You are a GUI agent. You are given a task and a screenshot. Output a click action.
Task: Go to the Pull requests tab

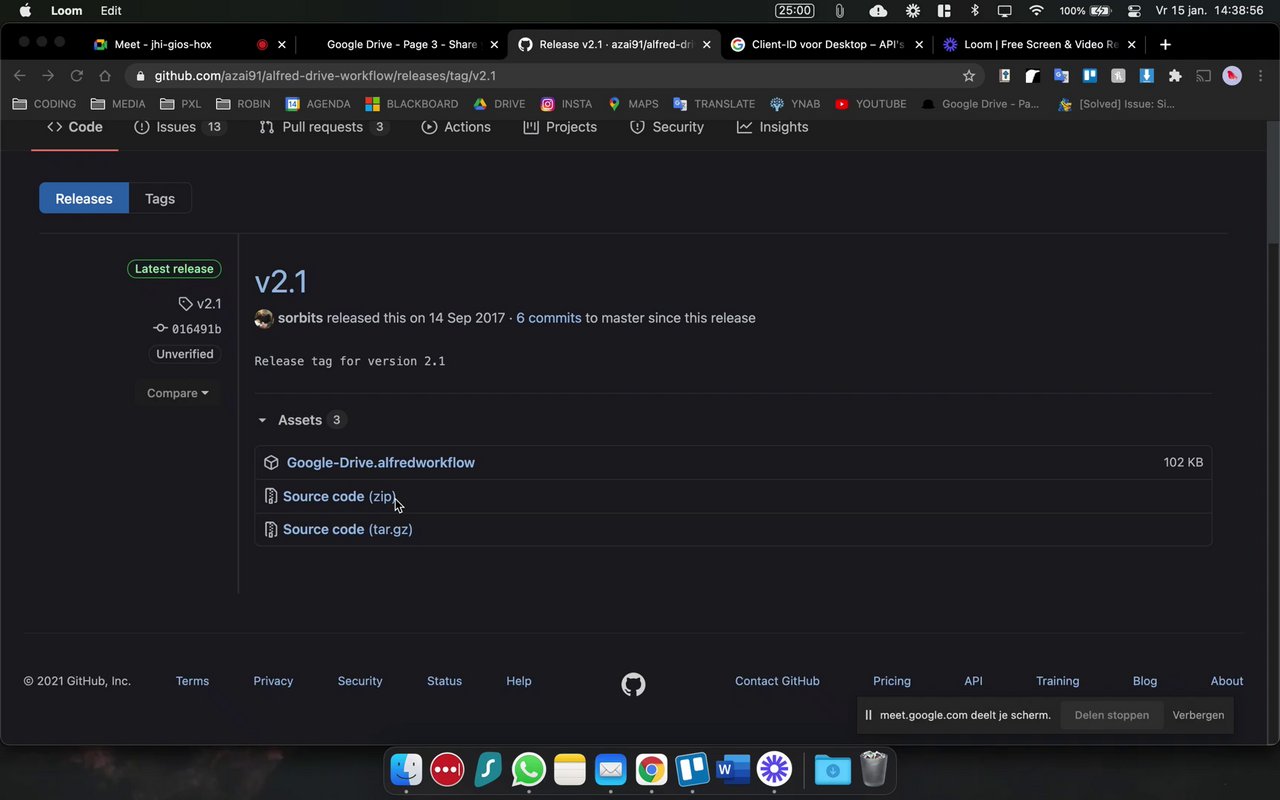323,127
